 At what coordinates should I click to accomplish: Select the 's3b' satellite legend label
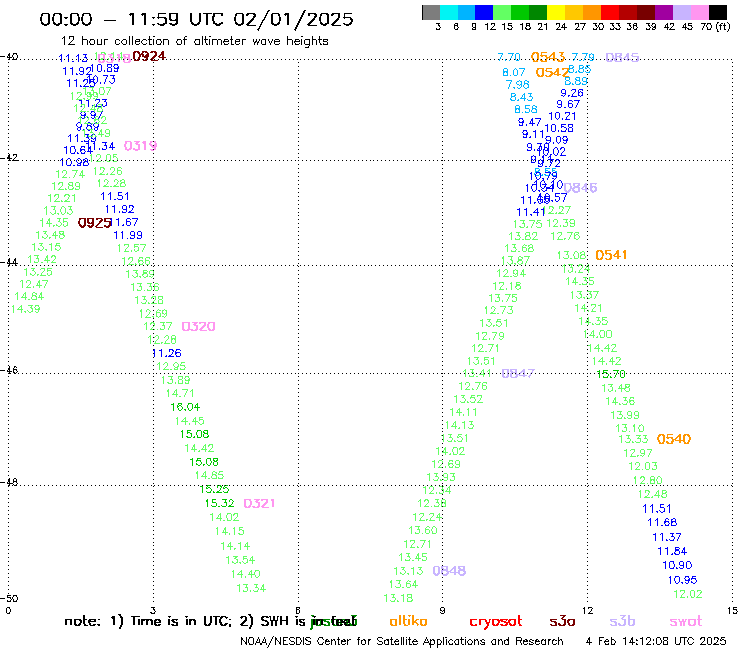click(622, 621)
